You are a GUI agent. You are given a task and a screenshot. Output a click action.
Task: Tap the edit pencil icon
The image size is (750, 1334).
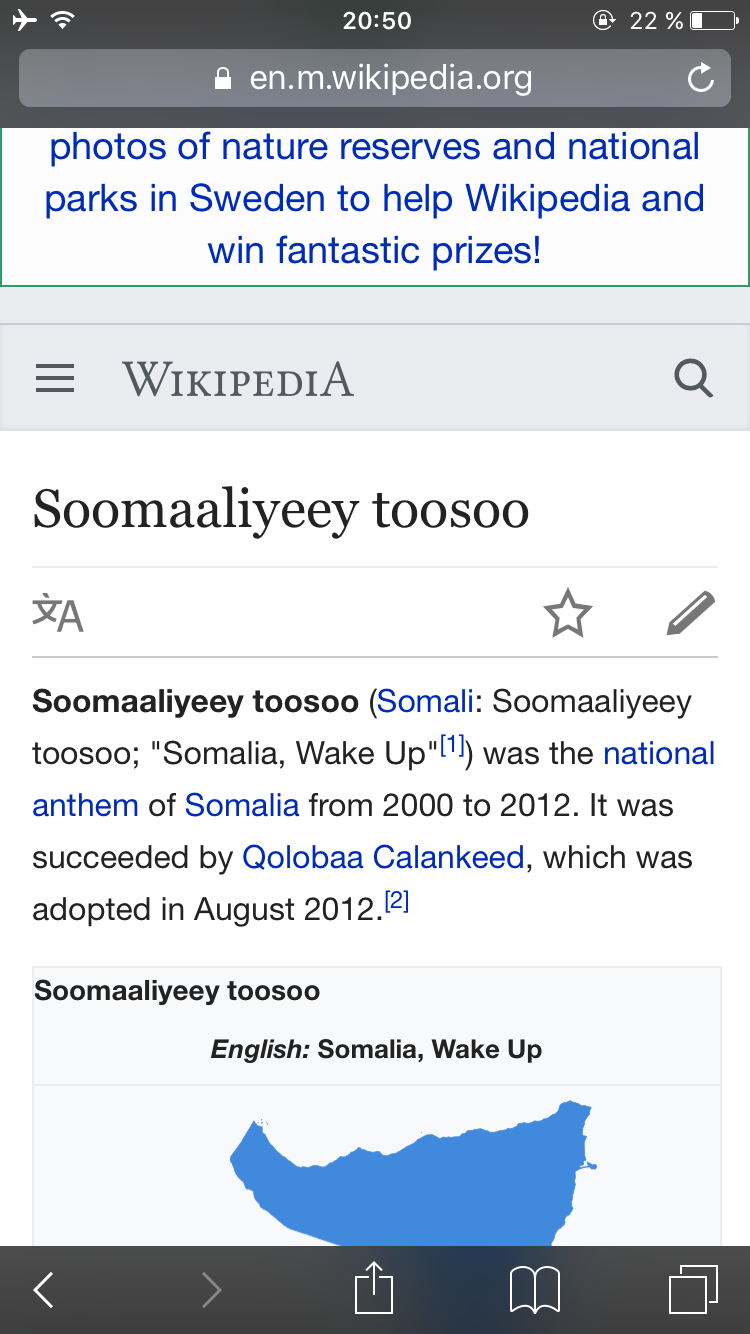point(691,613)
